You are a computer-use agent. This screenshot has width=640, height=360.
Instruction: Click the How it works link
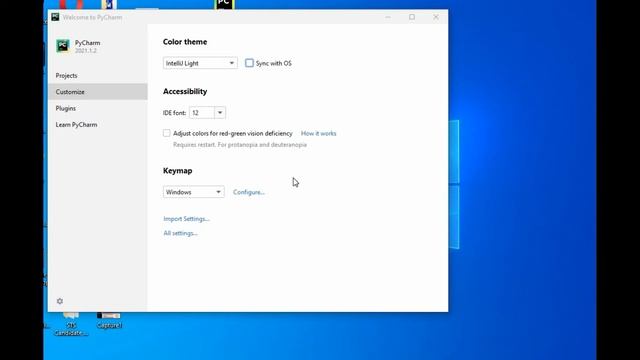[318, 133]
